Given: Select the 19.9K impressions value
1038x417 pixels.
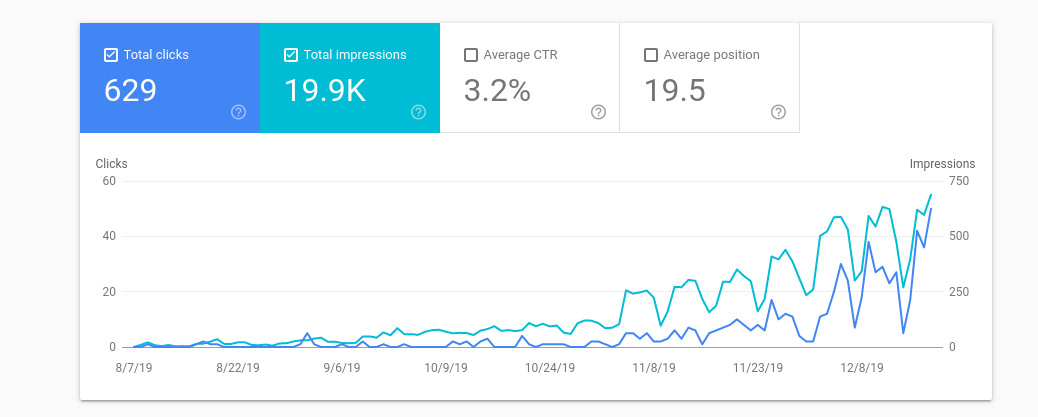Looking at the screenshot, I should click(x=325, y=91).
